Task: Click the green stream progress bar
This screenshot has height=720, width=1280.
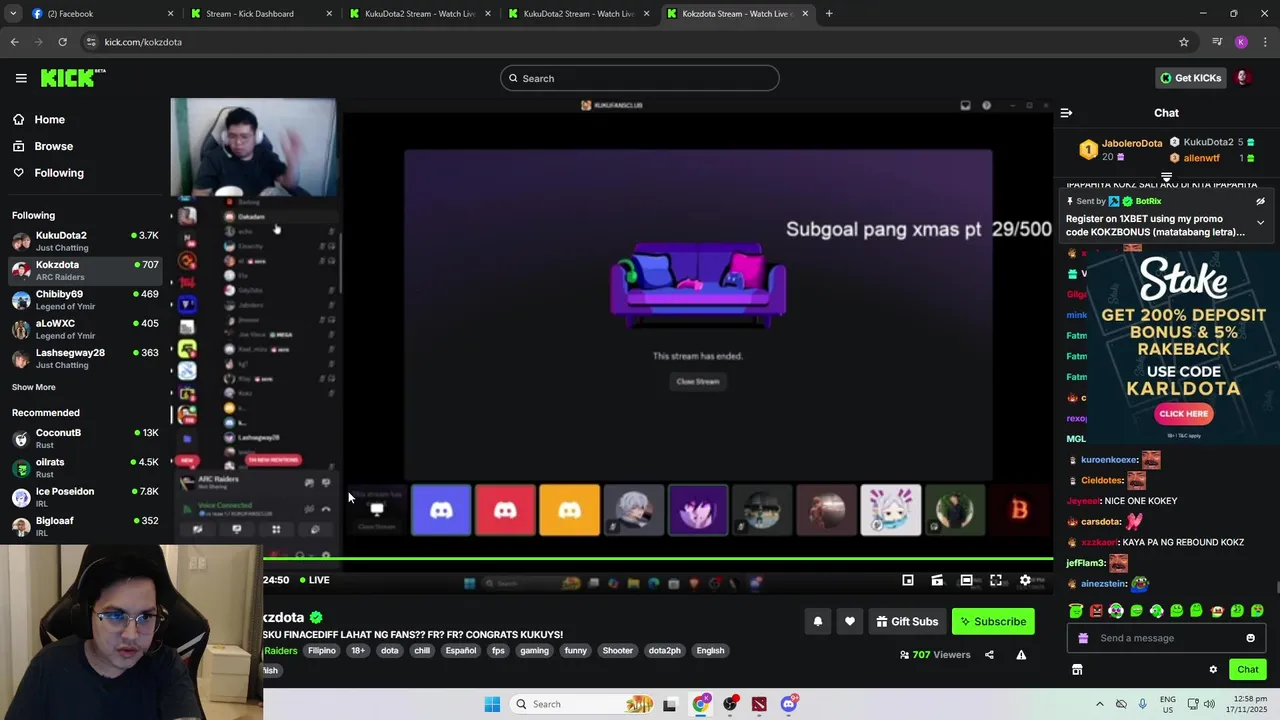Action: [658, 560]
